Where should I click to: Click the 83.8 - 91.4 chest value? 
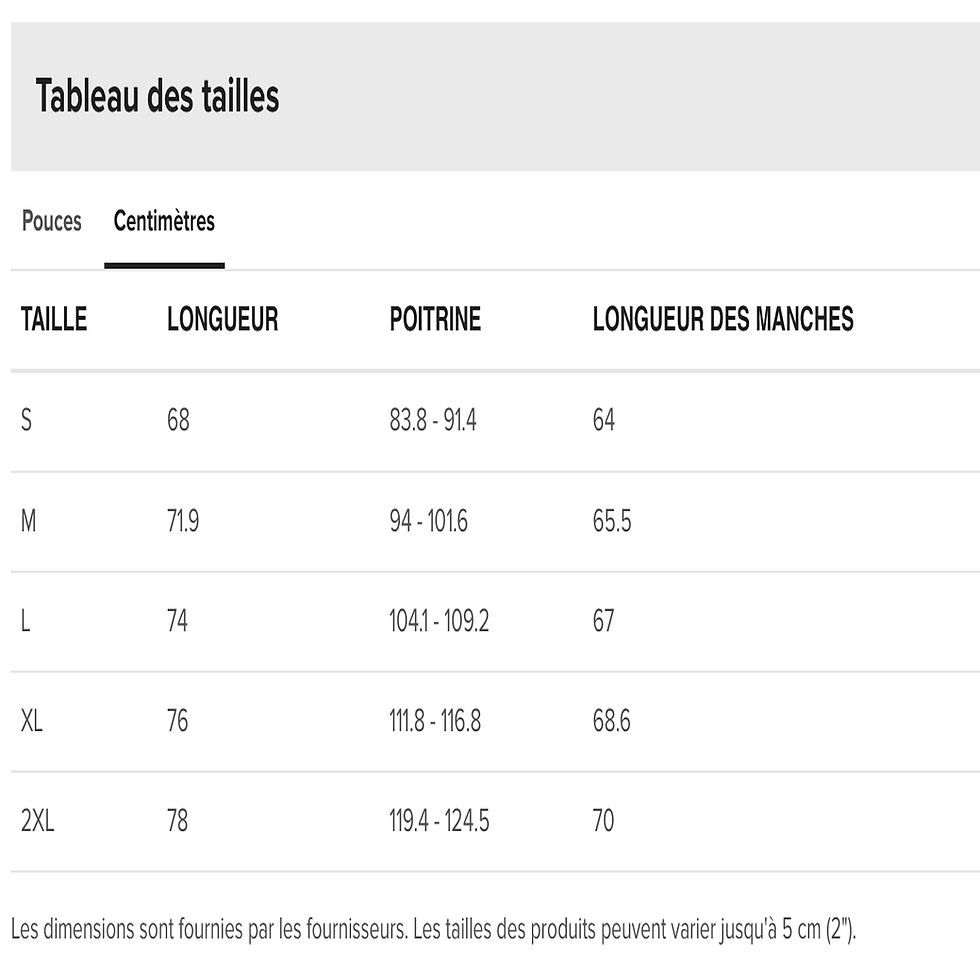tap(433, 421)
